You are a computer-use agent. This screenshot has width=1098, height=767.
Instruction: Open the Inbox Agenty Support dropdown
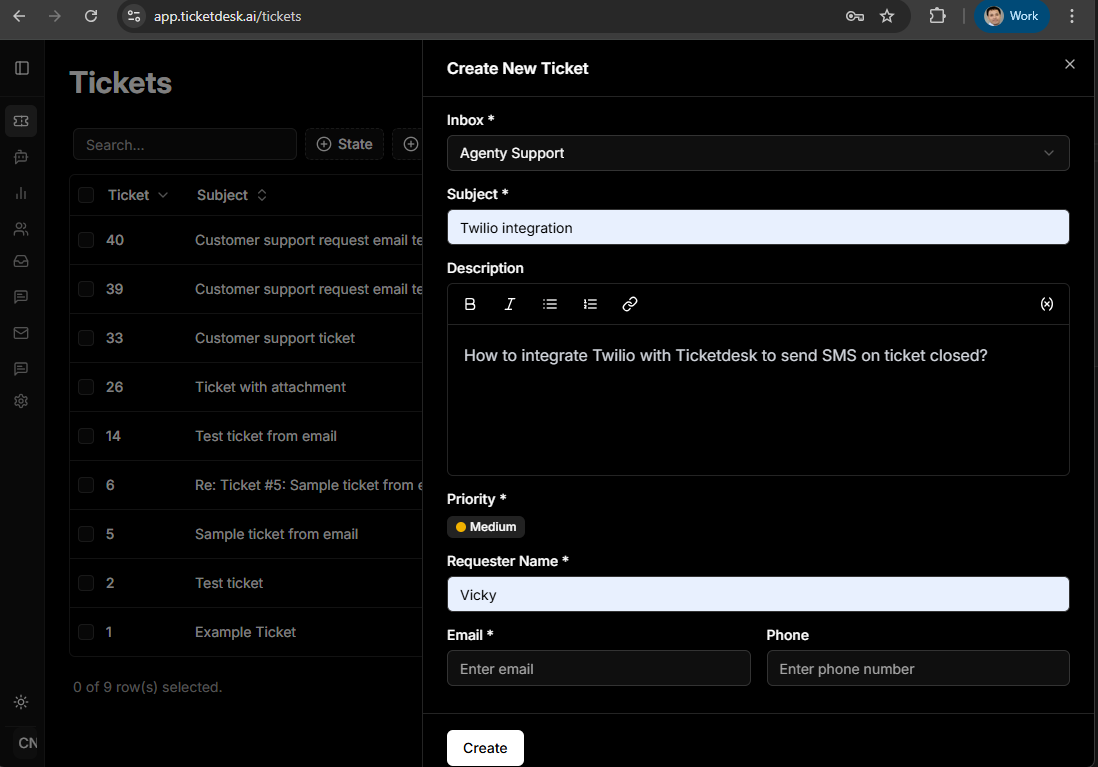758,153
